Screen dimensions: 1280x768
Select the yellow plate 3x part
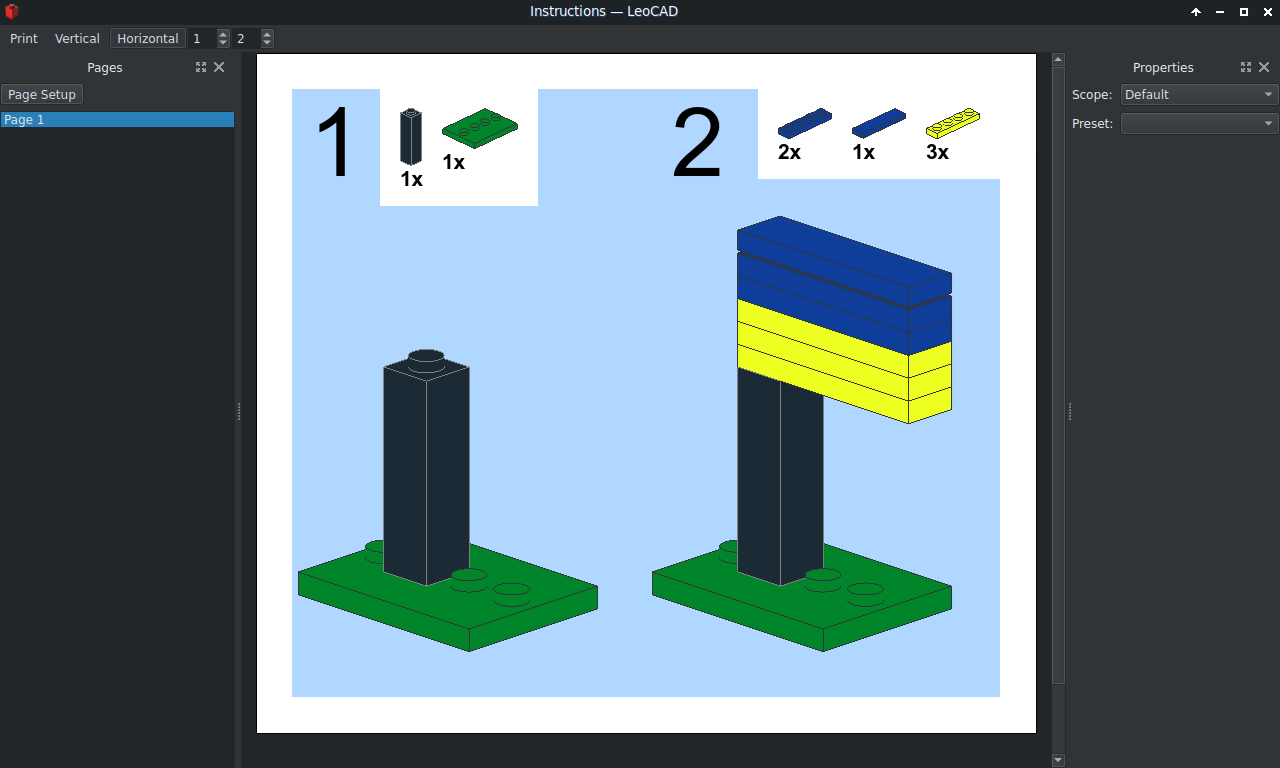953,122
